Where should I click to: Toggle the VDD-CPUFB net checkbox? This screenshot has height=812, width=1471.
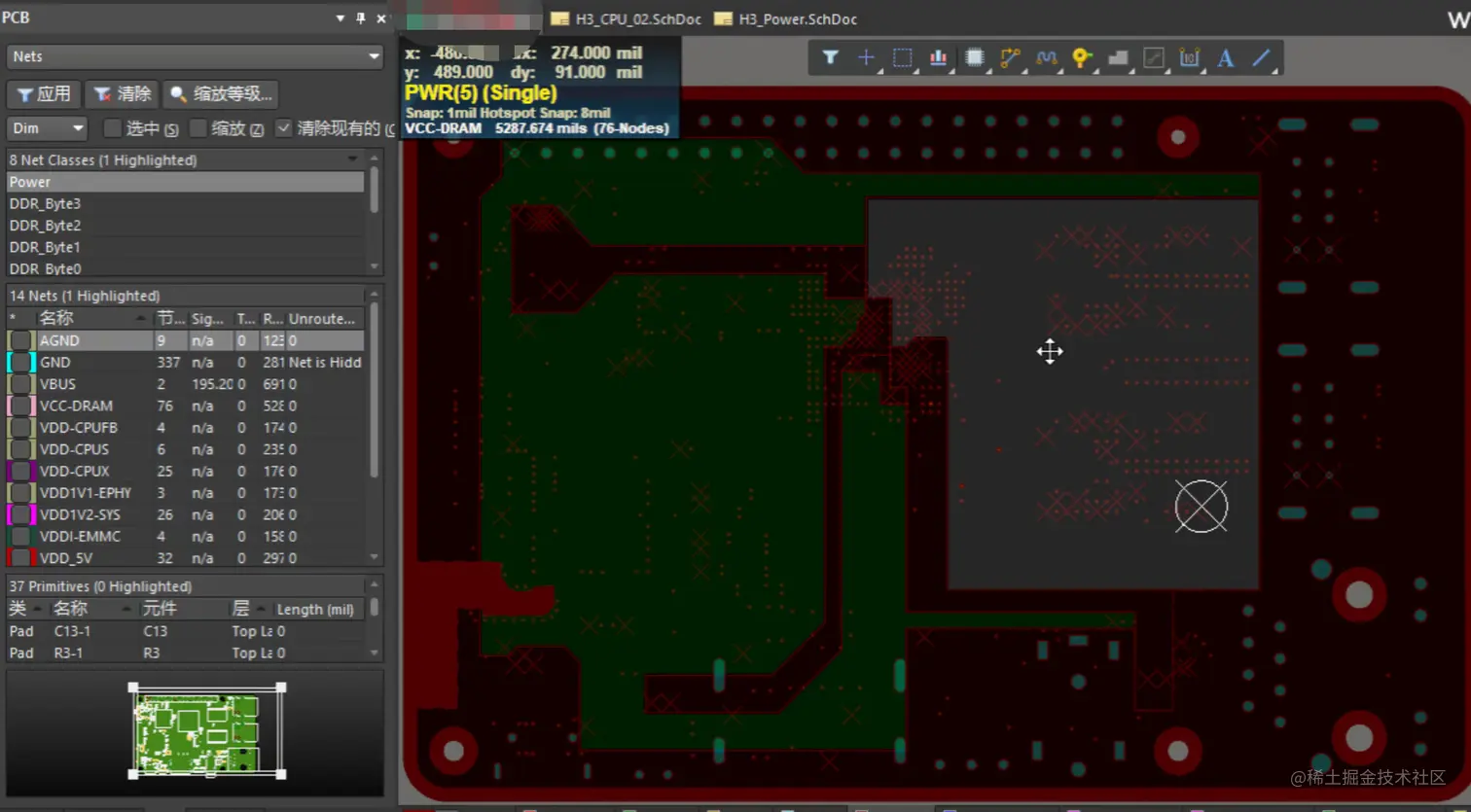point(20,428)
